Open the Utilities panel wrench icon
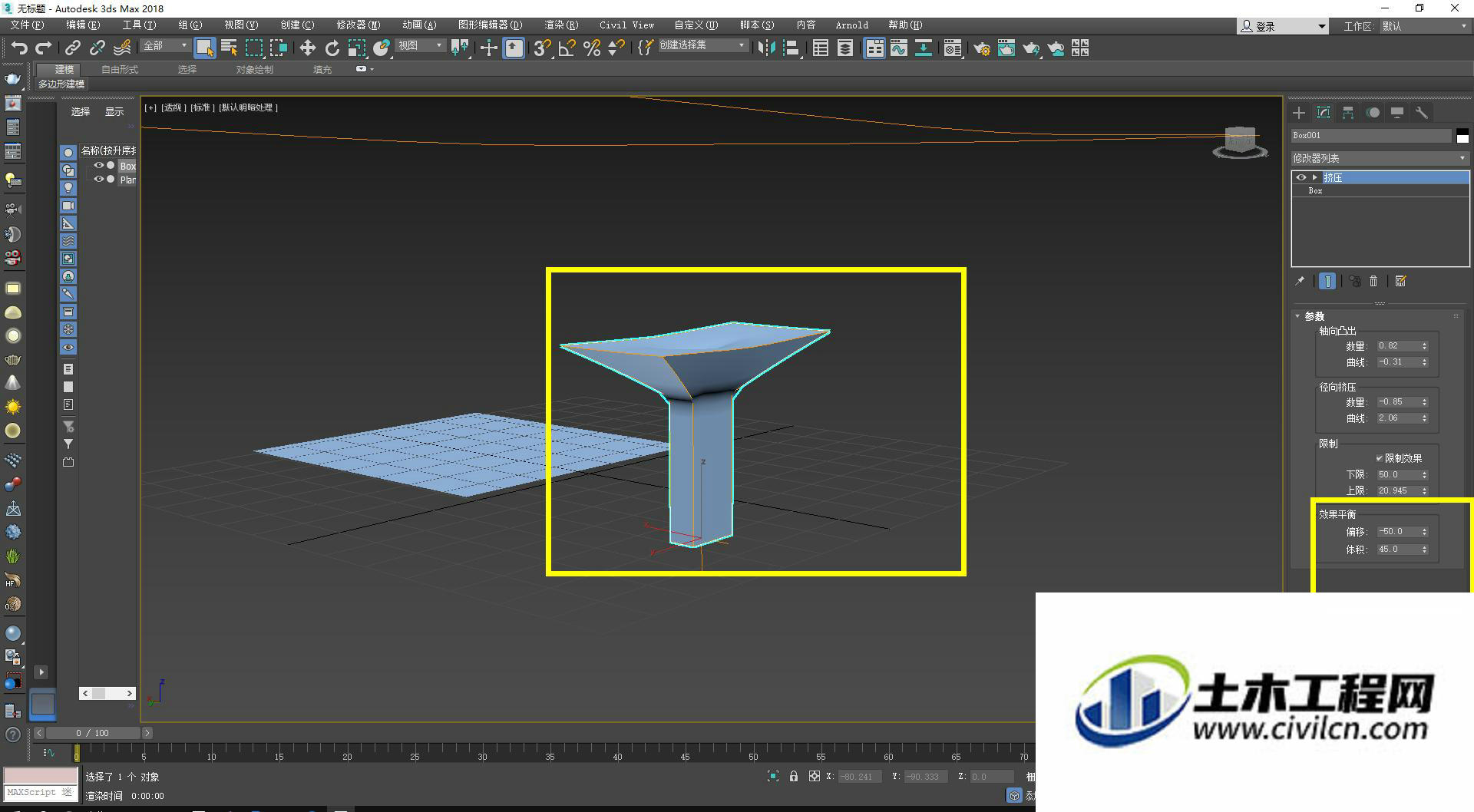The width and height of the screenshot is (1474, 812). 1422,113
